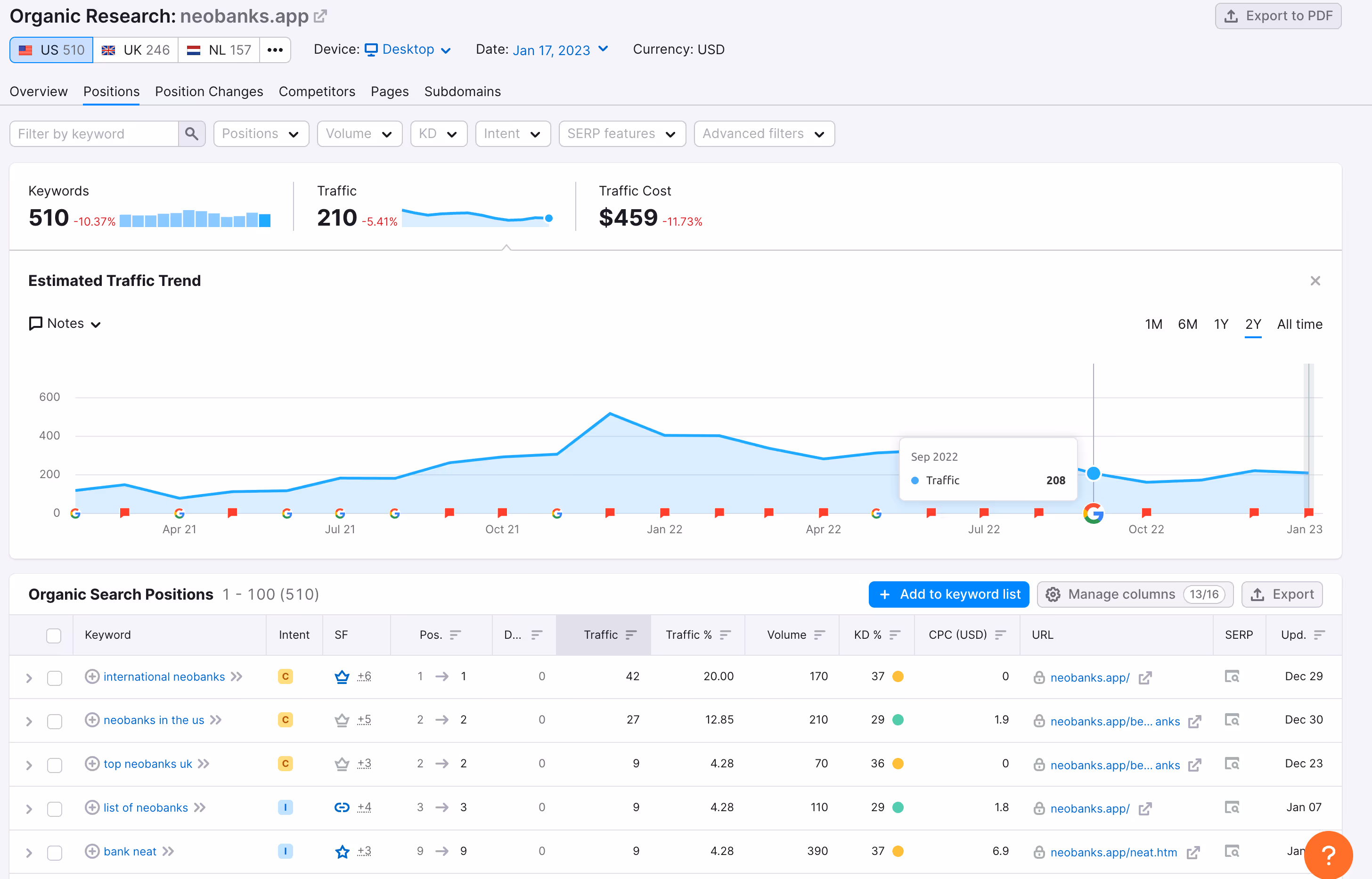
Task: Switch to Position Changes tab
Action: pos(209,91)
